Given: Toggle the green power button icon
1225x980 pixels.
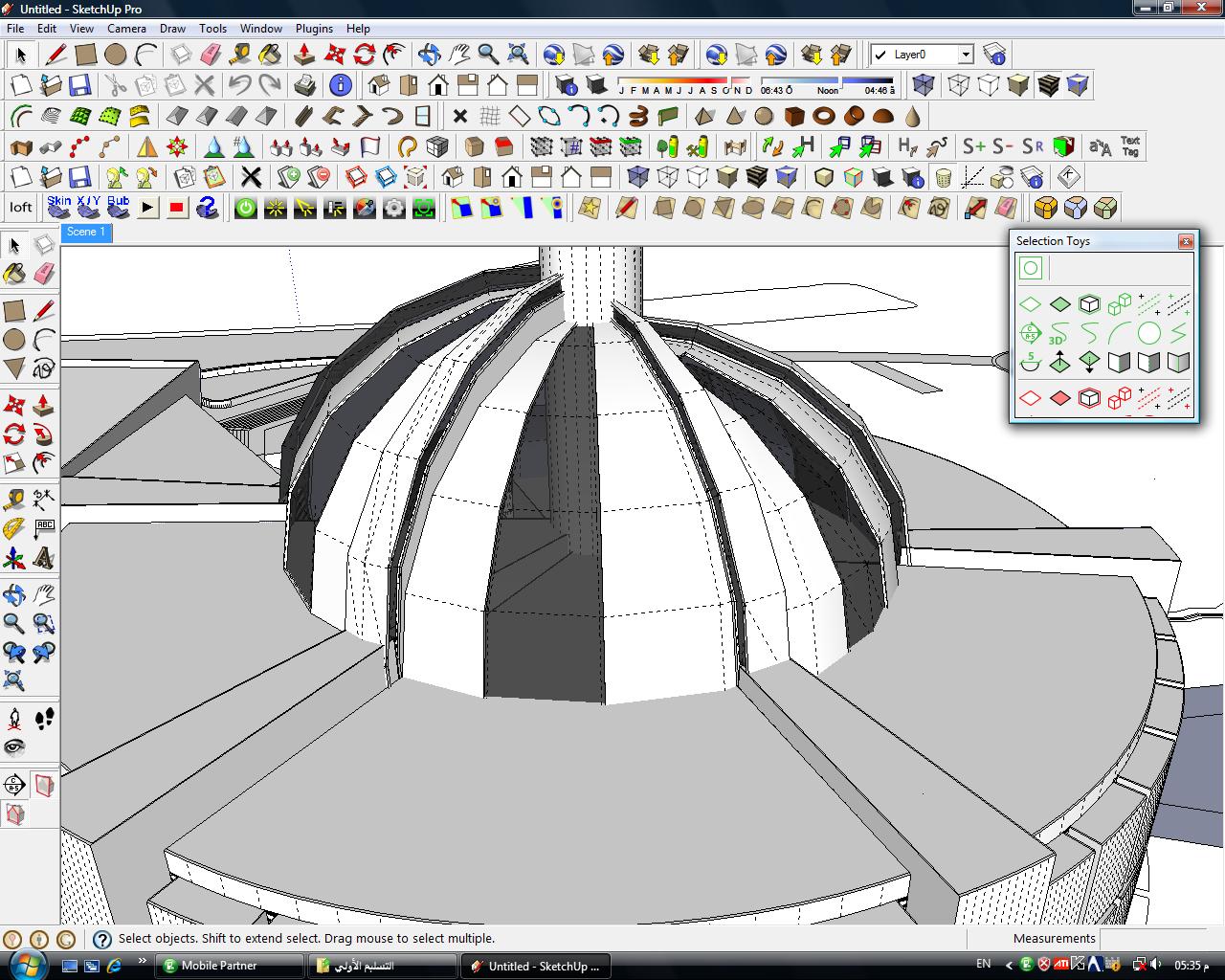Looking at the screenshot, I should pos(246,208).
